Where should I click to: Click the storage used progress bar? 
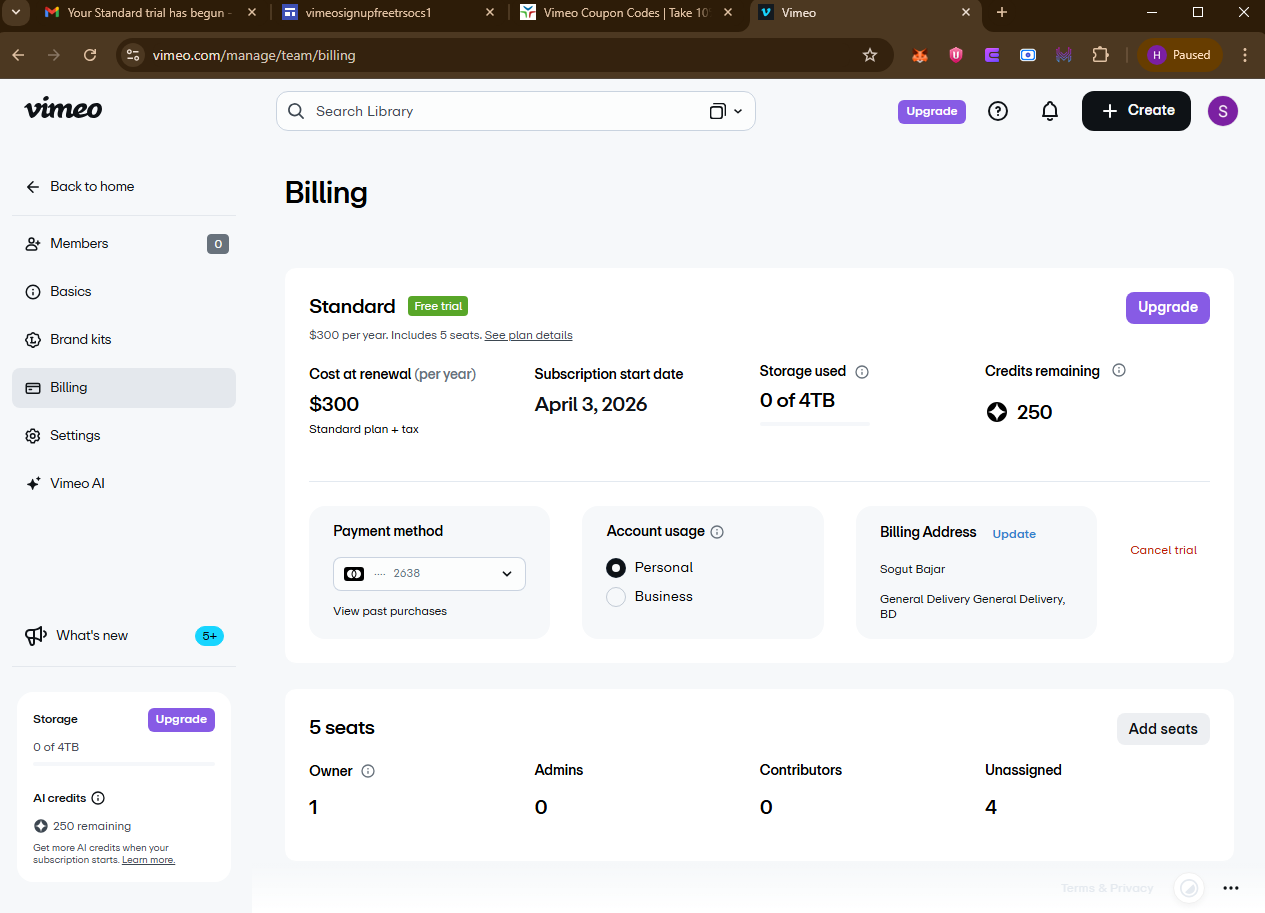[x=814, y=424]
